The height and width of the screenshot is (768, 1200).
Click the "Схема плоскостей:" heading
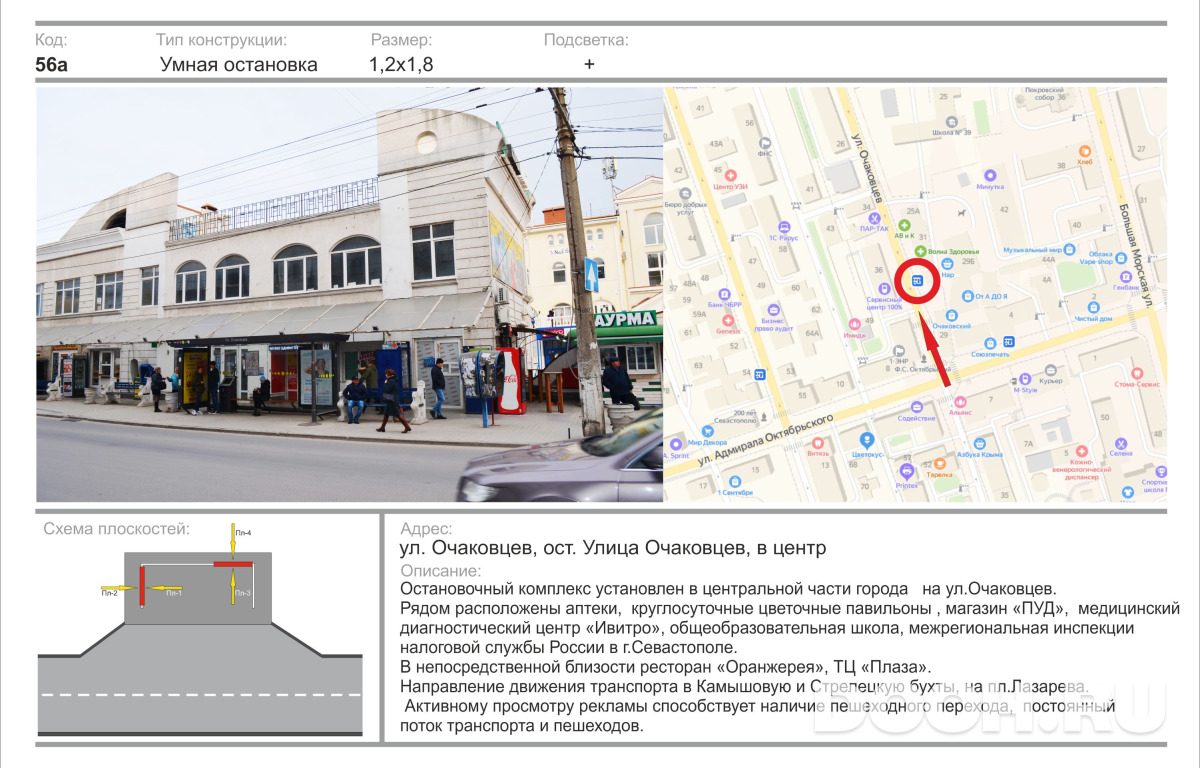(116, 529)
